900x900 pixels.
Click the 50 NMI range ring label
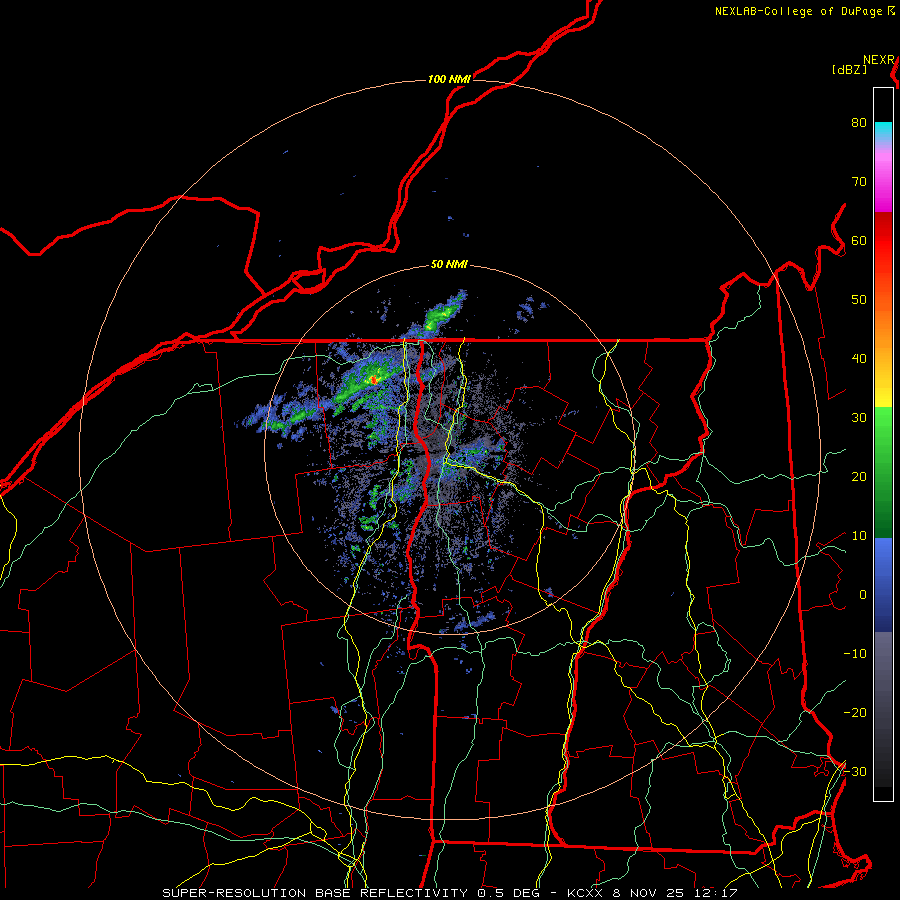(x=449, y=265)
